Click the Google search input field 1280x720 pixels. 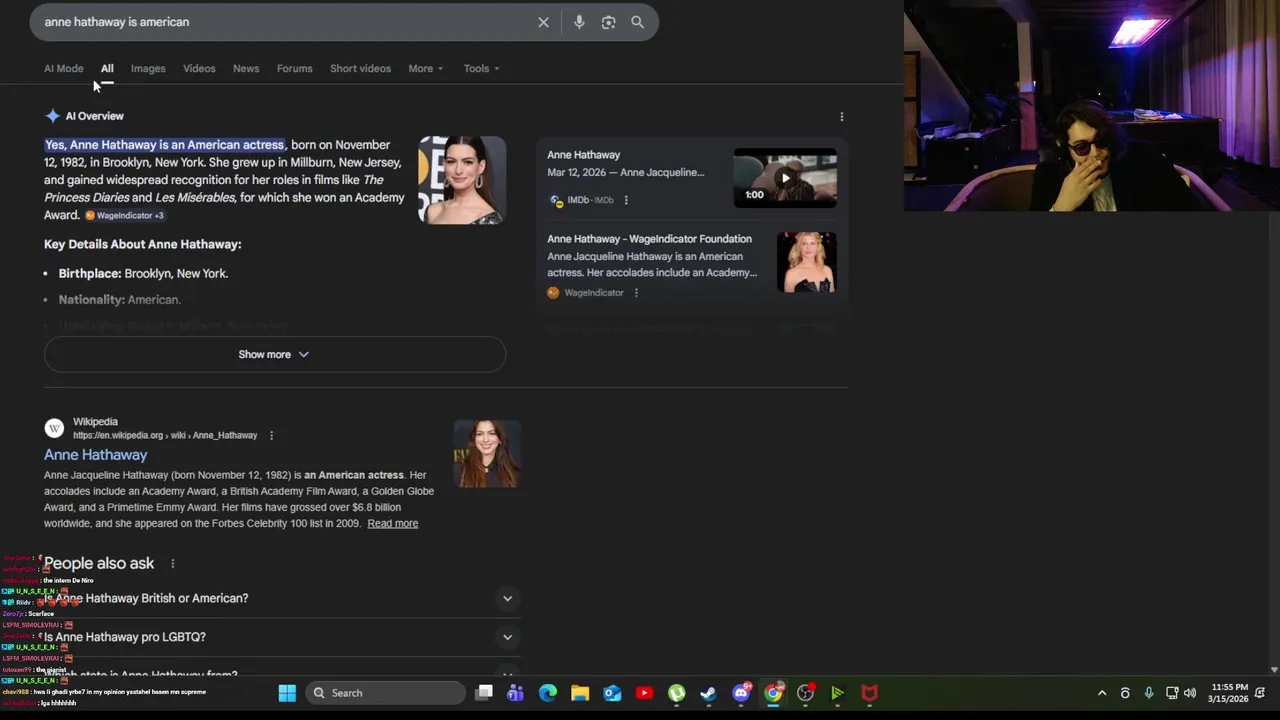tap(285, 22)
